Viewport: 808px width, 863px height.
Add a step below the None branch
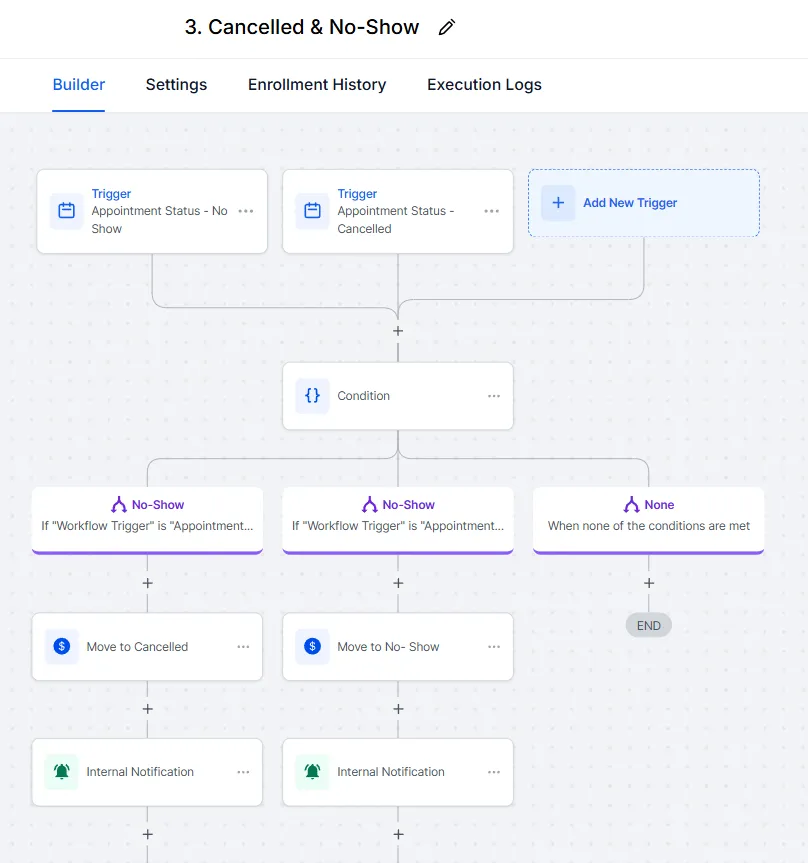click(x=649, y=583)
